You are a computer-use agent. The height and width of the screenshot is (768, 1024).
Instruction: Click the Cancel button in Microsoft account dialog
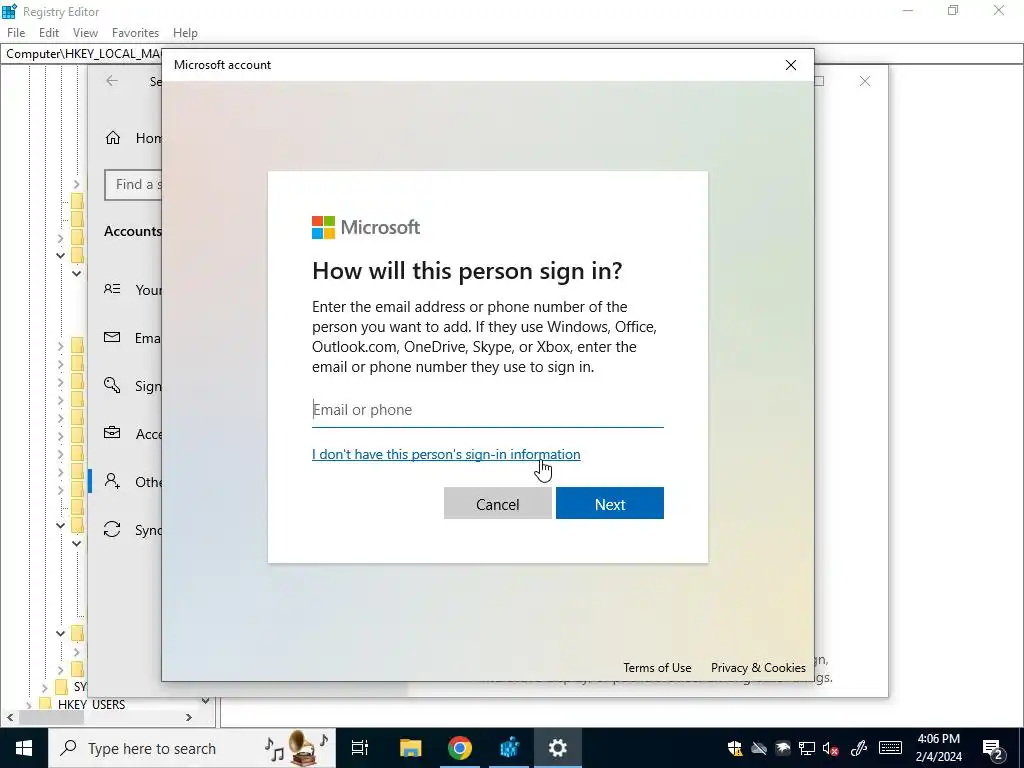[498, 504]
